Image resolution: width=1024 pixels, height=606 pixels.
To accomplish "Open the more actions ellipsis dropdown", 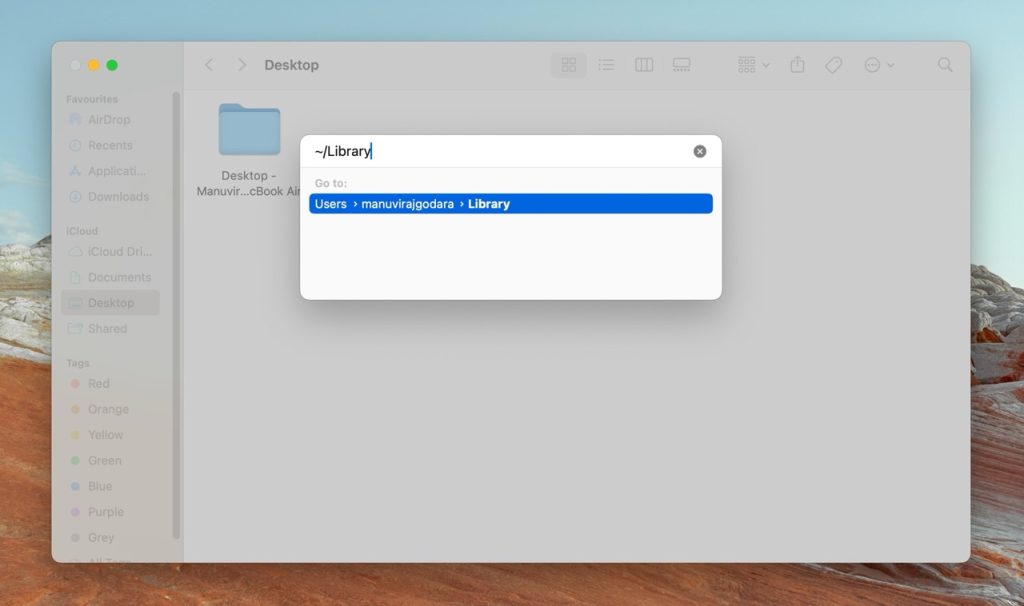I will click(x=879, y=64).
